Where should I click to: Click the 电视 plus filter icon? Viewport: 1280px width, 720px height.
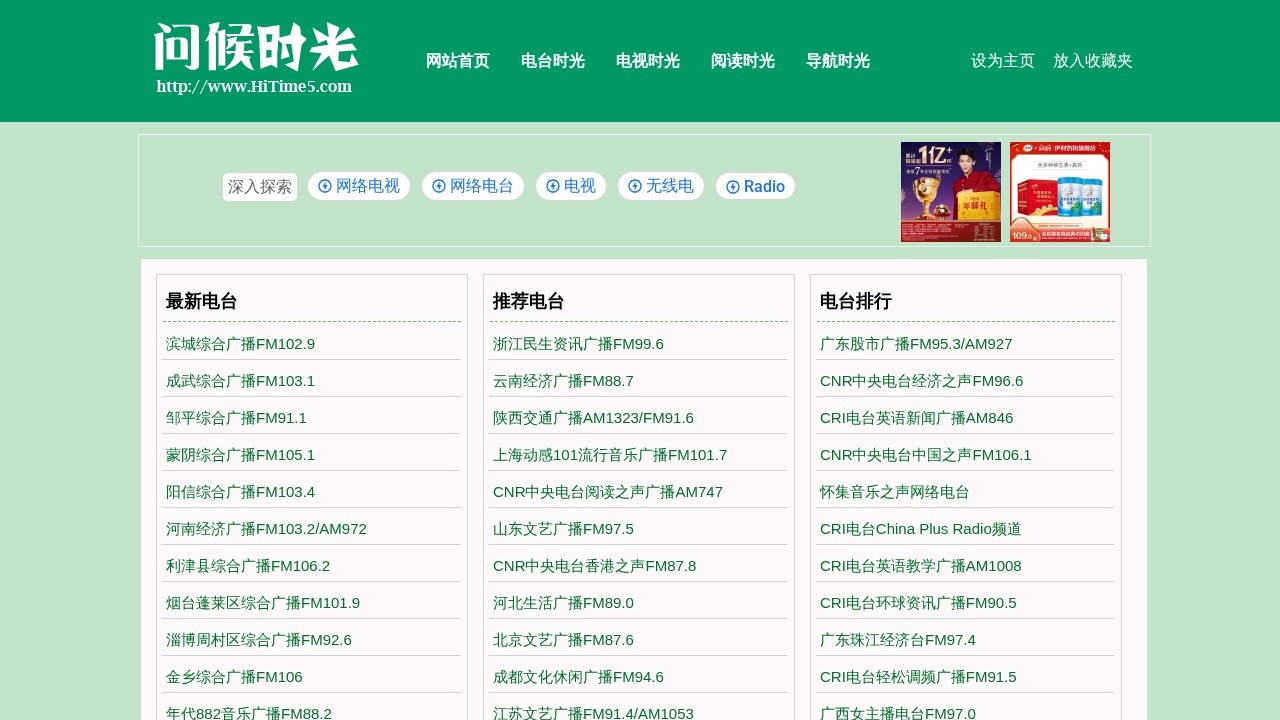[552, 186]
